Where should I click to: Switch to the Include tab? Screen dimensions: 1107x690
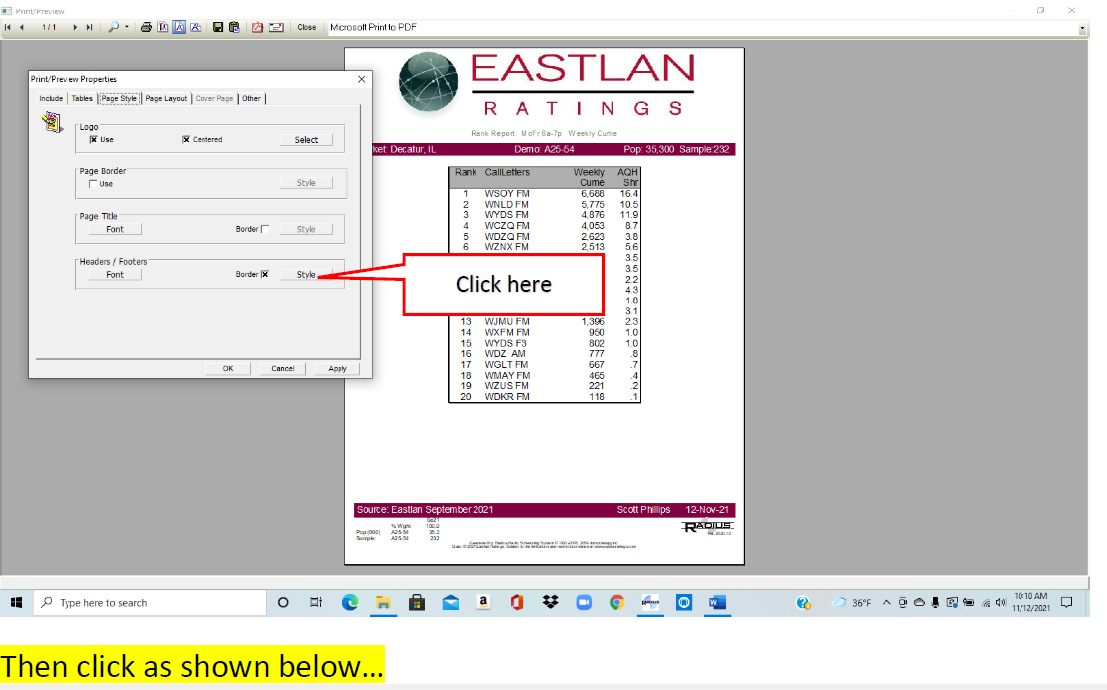[x=51, y=99]
